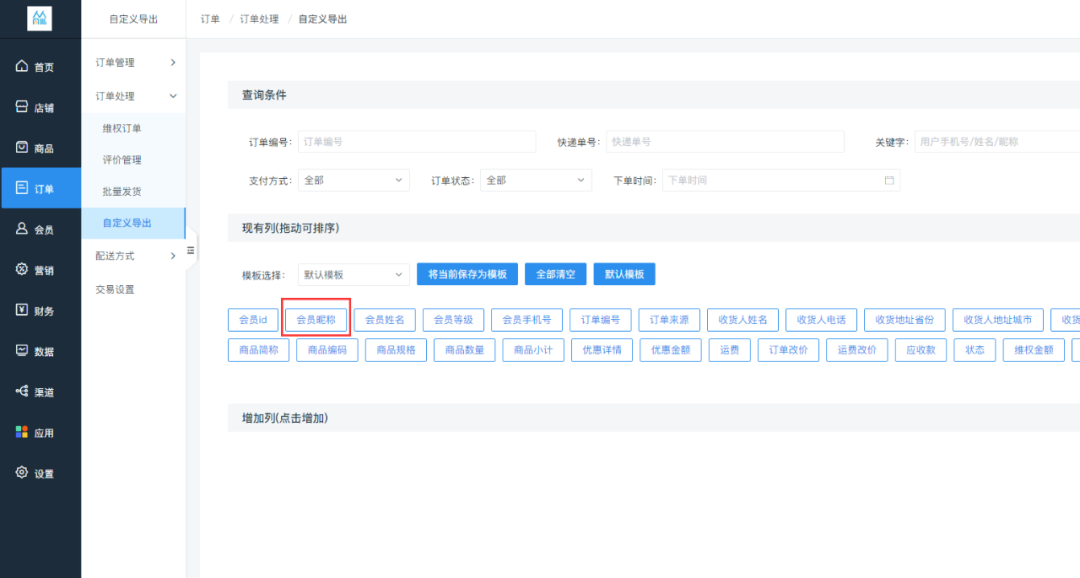The width and height of the screenshot is (1080, 578).
Task: Open 交易设置 menu item
Action: [134, 289]
